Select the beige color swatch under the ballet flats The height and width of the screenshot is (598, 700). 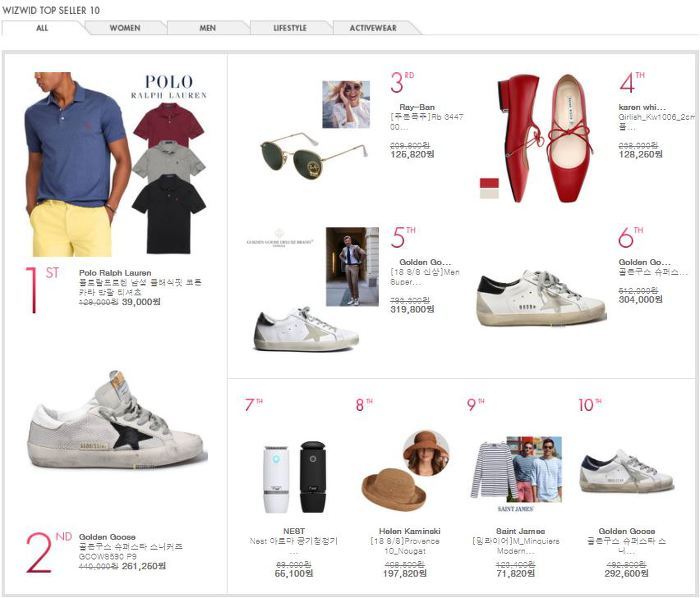[489, 193]
